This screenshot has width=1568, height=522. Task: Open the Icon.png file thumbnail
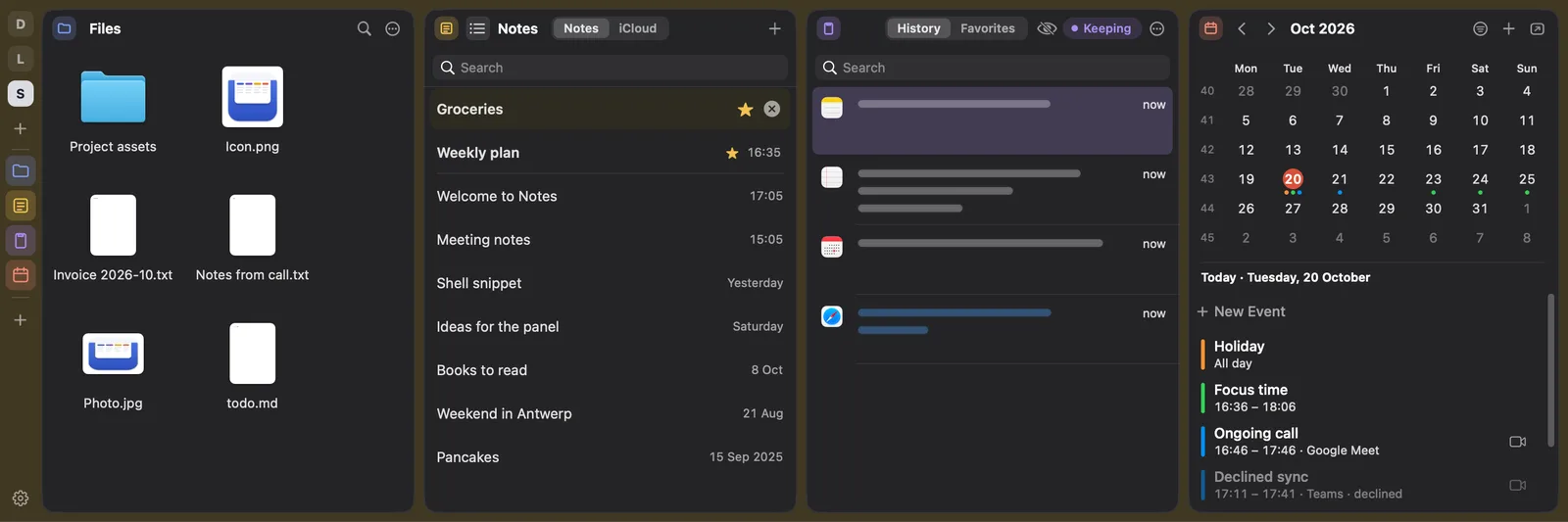click(252, 97)
